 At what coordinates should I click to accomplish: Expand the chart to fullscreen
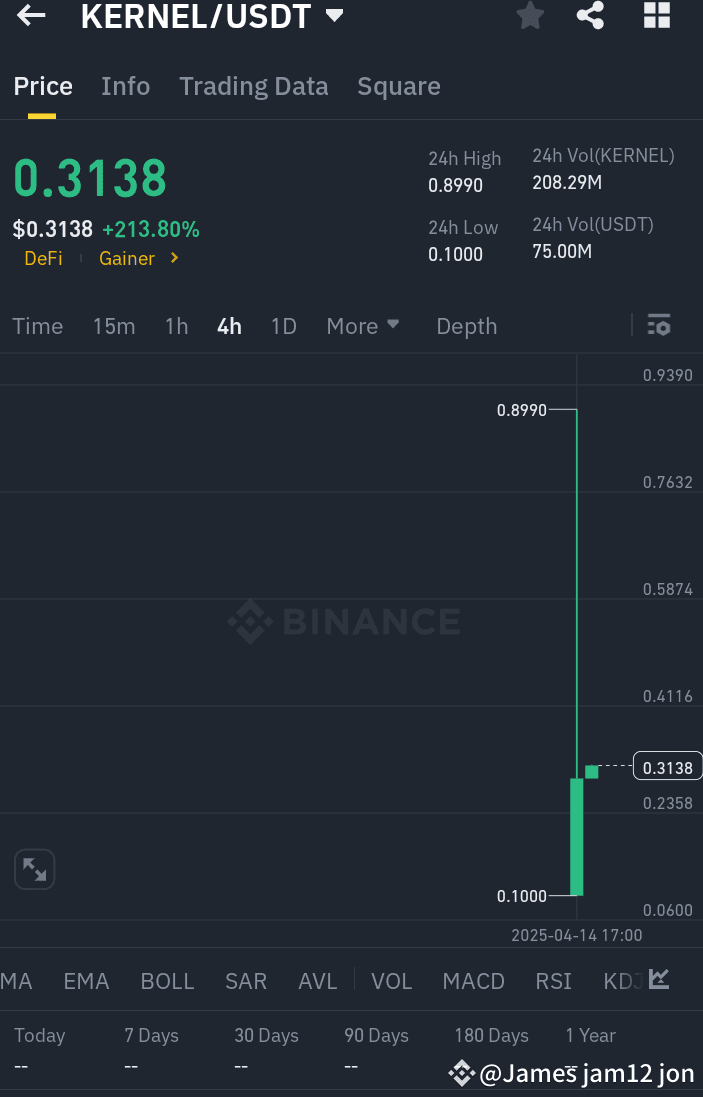click(x=34, y=869)
